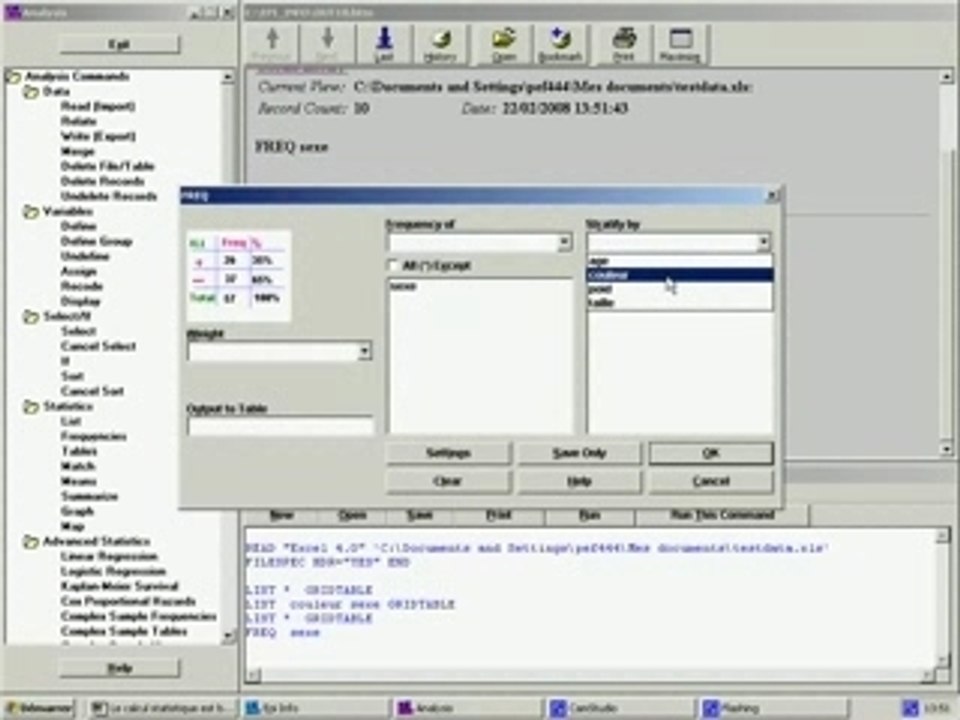Click the OK button in FREQ dialog

[x=710, y=453]
